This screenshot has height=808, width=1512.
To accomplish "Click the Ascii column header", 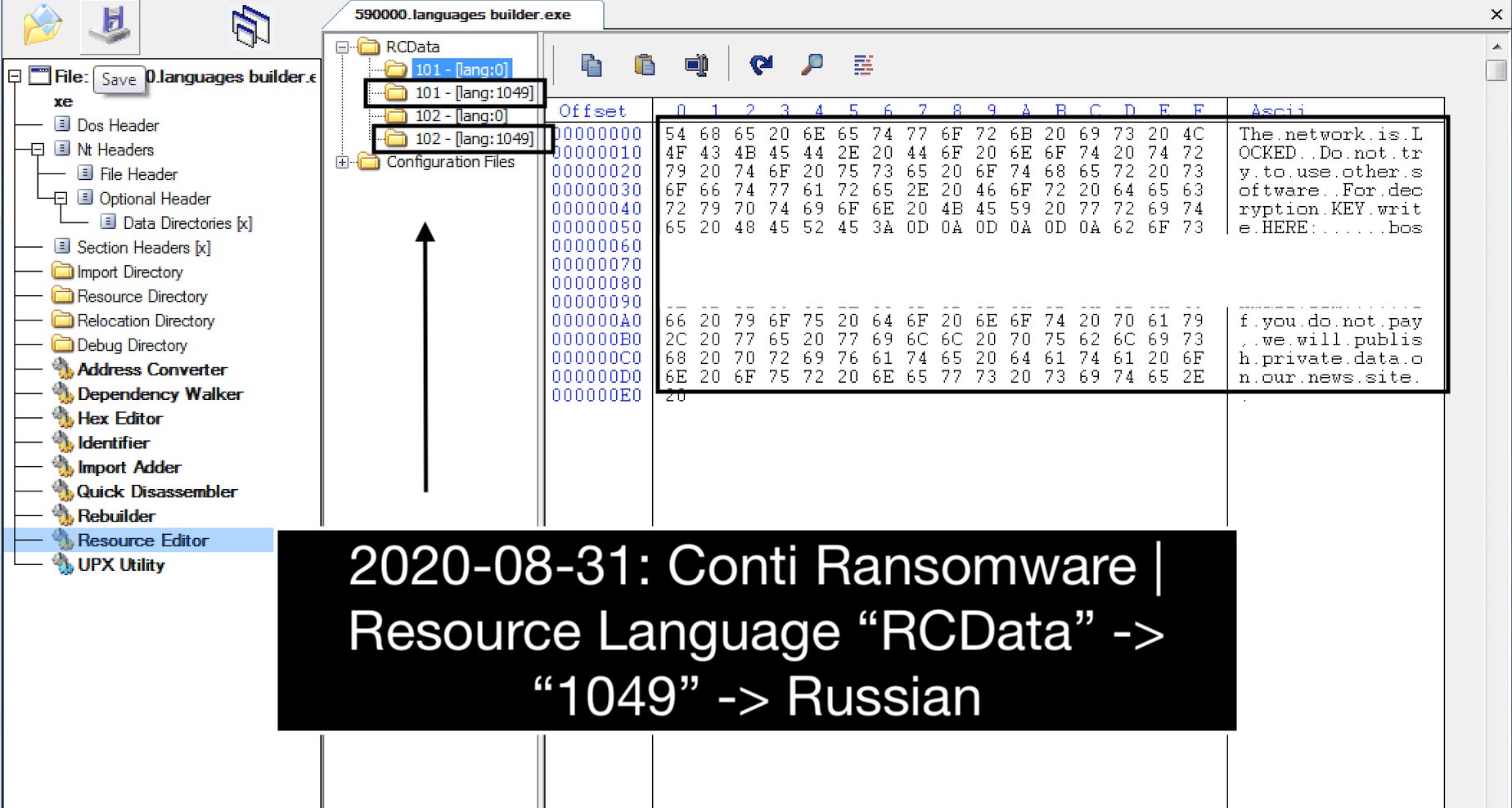I will coord(1278,111).
